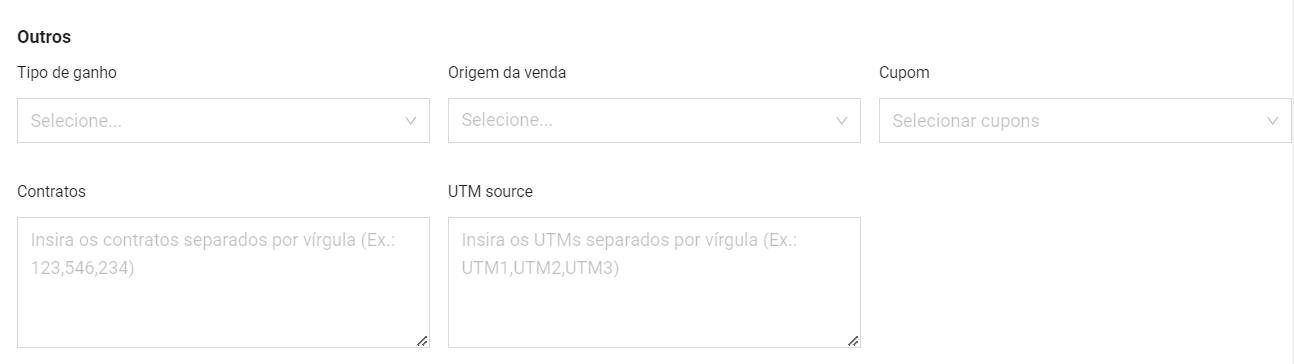Click resize handle of UTM source textarea
This screenshot has width=1294, height=364.
(853, 341)
